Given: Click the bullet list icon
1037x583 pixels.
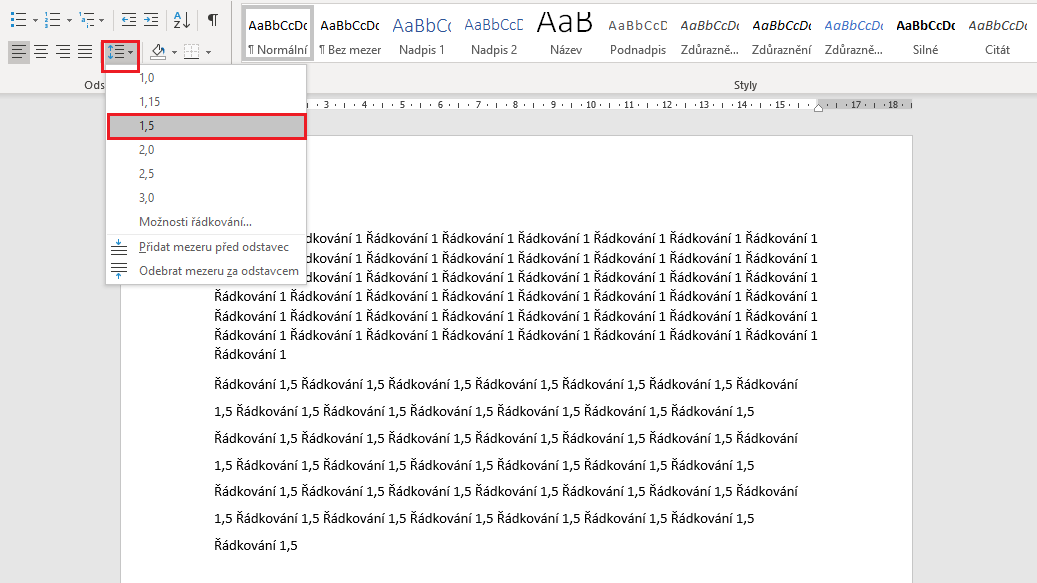Looking at the screenshot, I should [18, 20].
